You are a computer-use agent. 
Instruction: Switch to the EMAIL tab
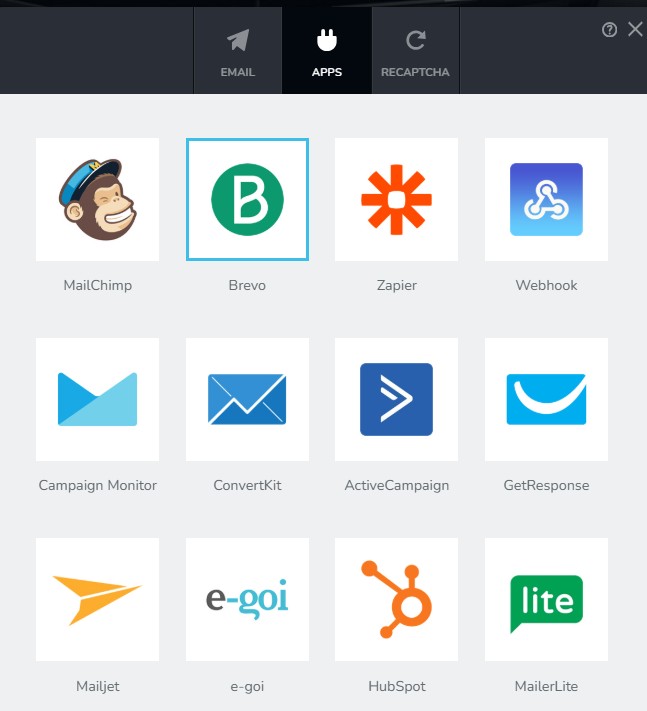238,51
